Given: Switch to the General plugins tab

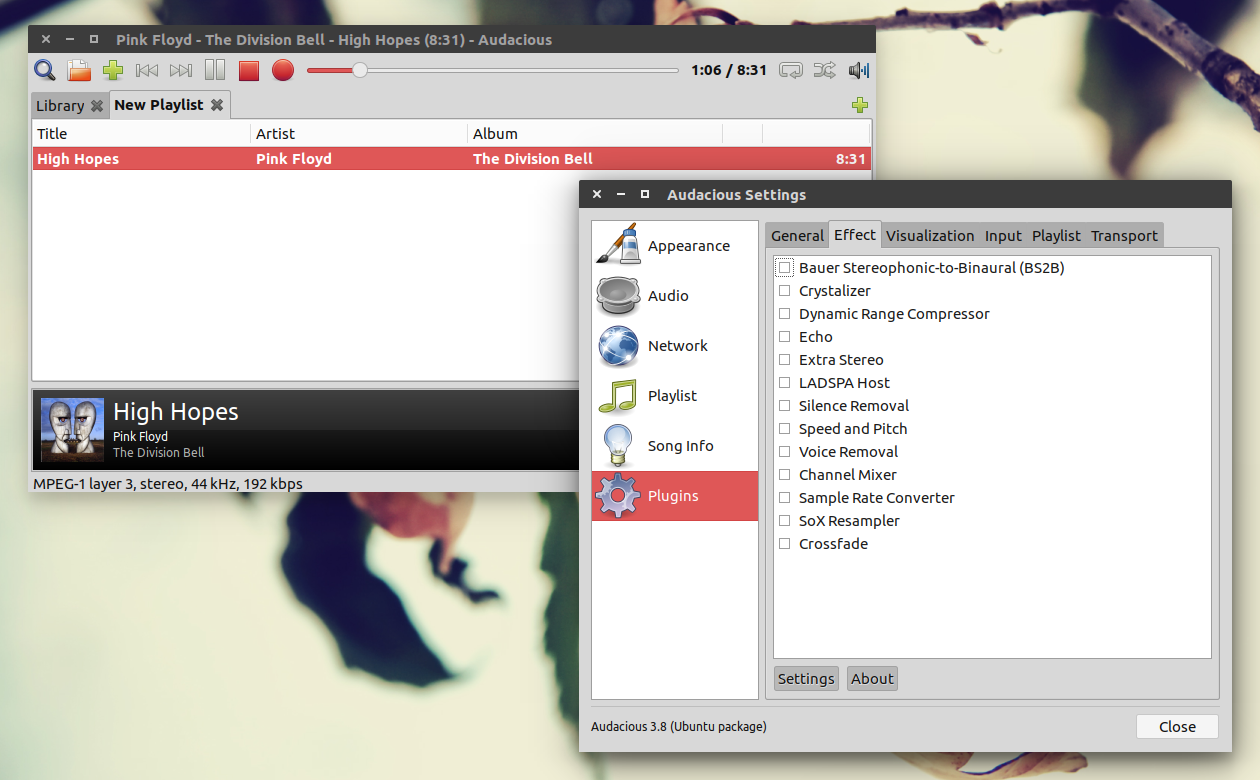Looking at the screenshot, I should (797, 236).
